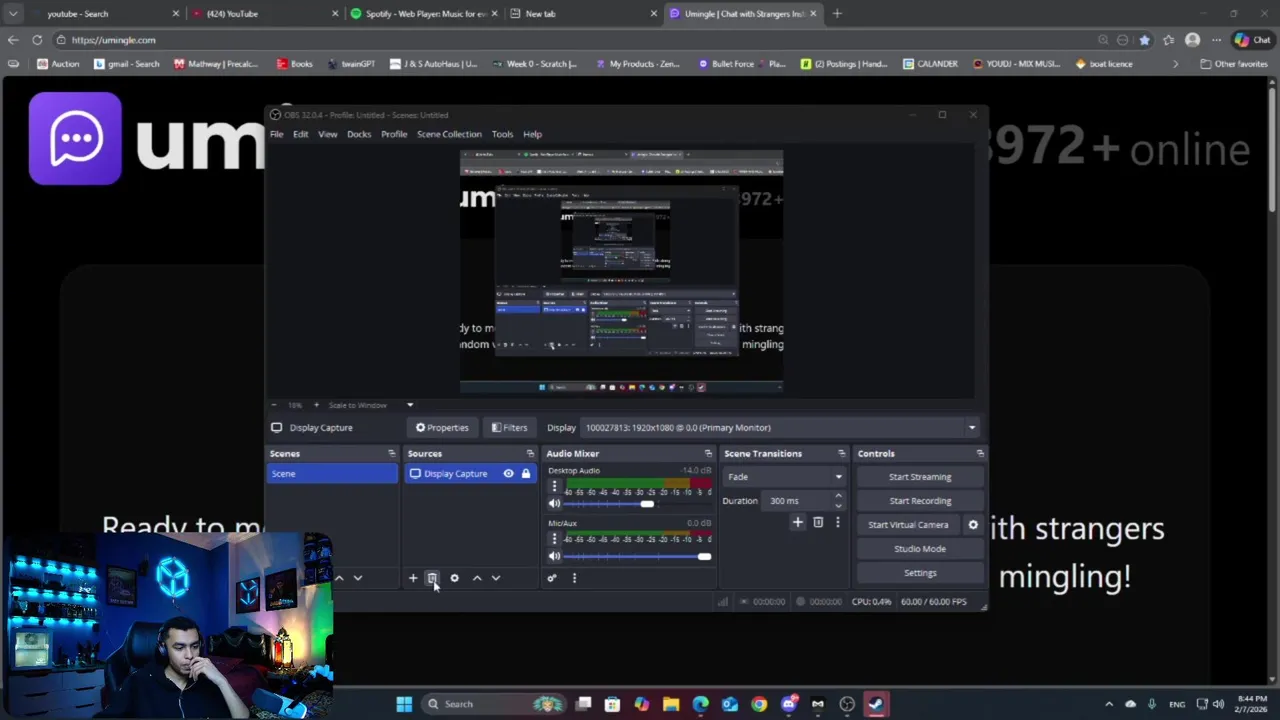Select the Scene entry in the Scenes list
The image size is (1280, 720).
[x=332, y=474]
